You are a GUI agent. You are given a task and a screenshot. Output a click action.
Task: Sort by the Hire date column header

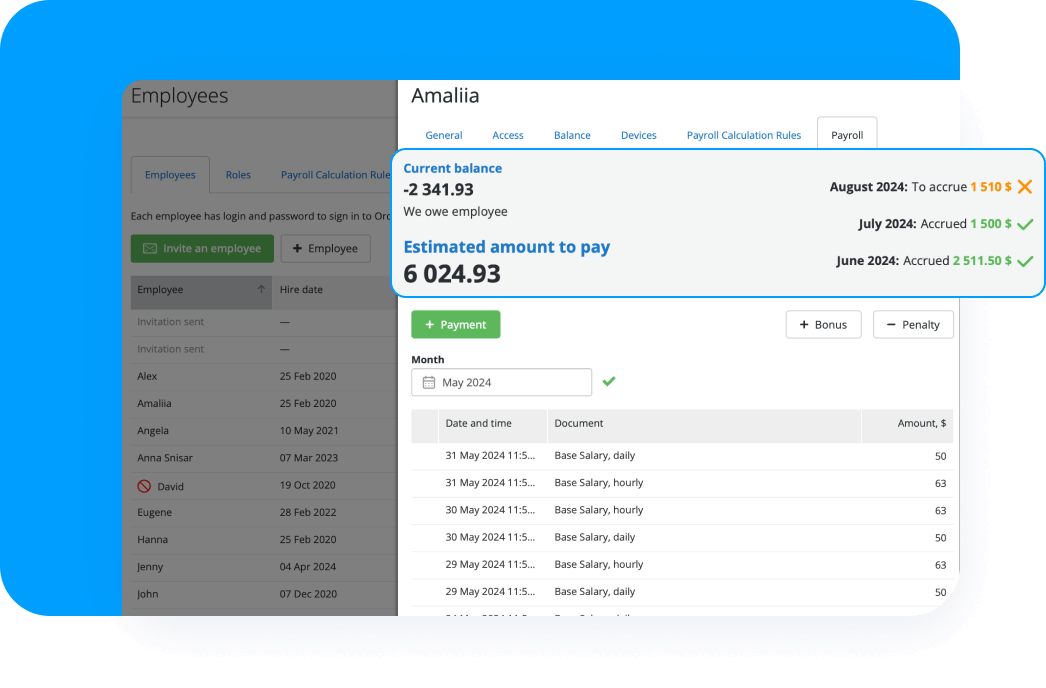point(301,290)
